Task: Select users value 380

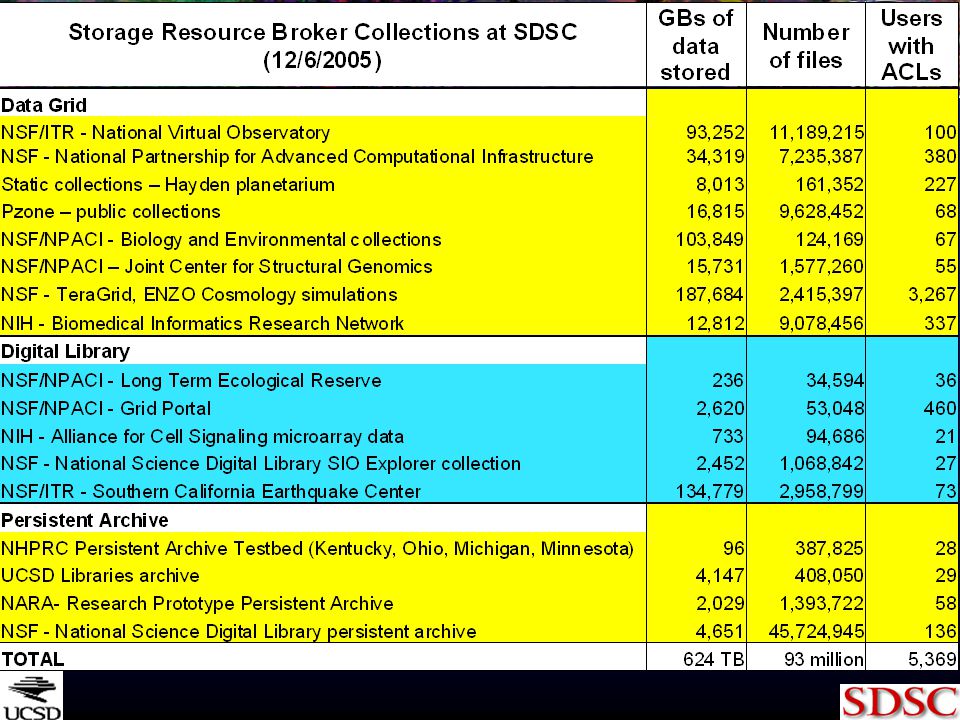Action: (940, 157)
